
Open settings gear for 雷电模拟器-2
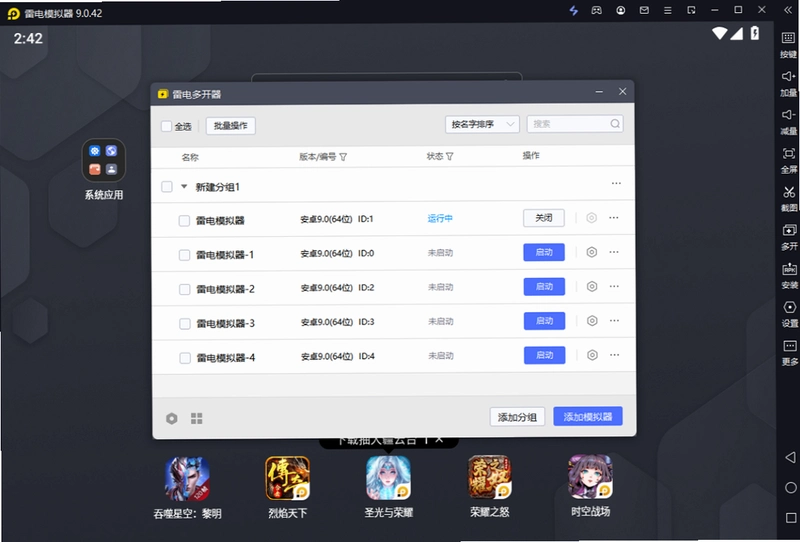pos(592,286)
